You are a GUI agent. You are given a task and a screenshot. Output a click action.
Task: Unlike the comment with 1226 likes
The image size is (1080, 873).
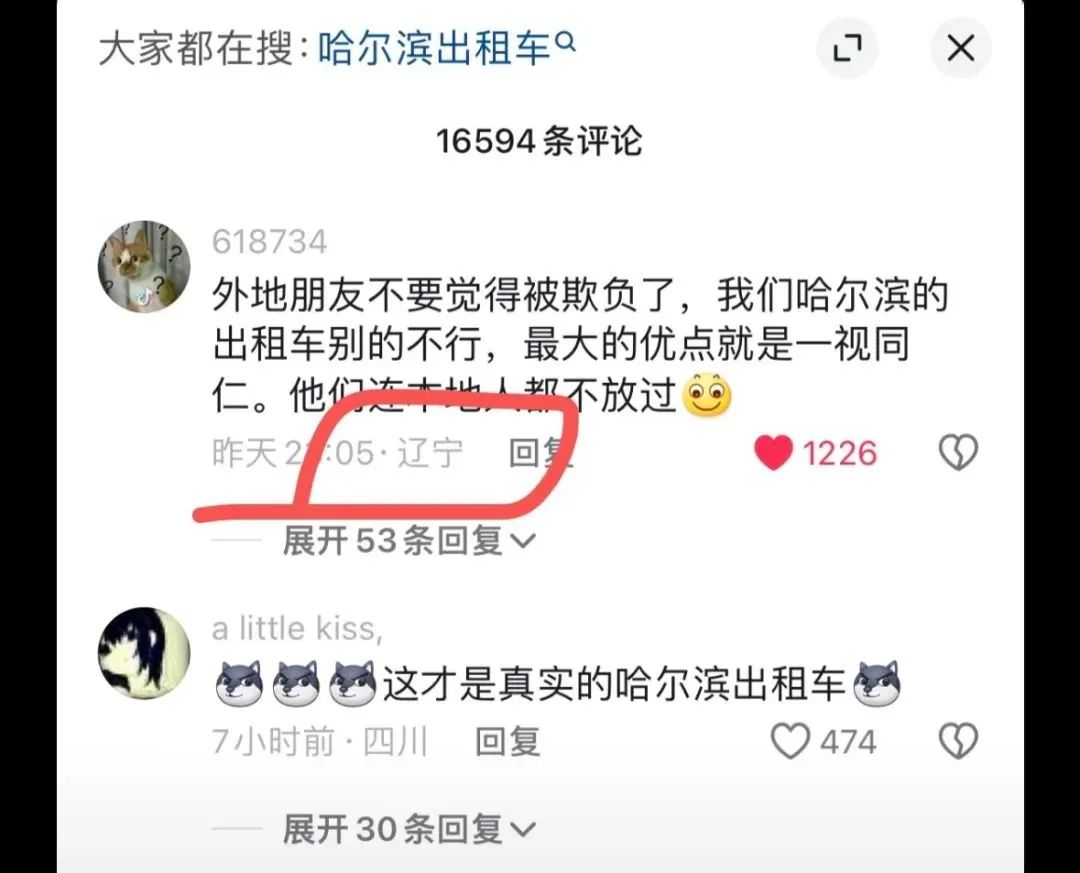pos(773,453)
